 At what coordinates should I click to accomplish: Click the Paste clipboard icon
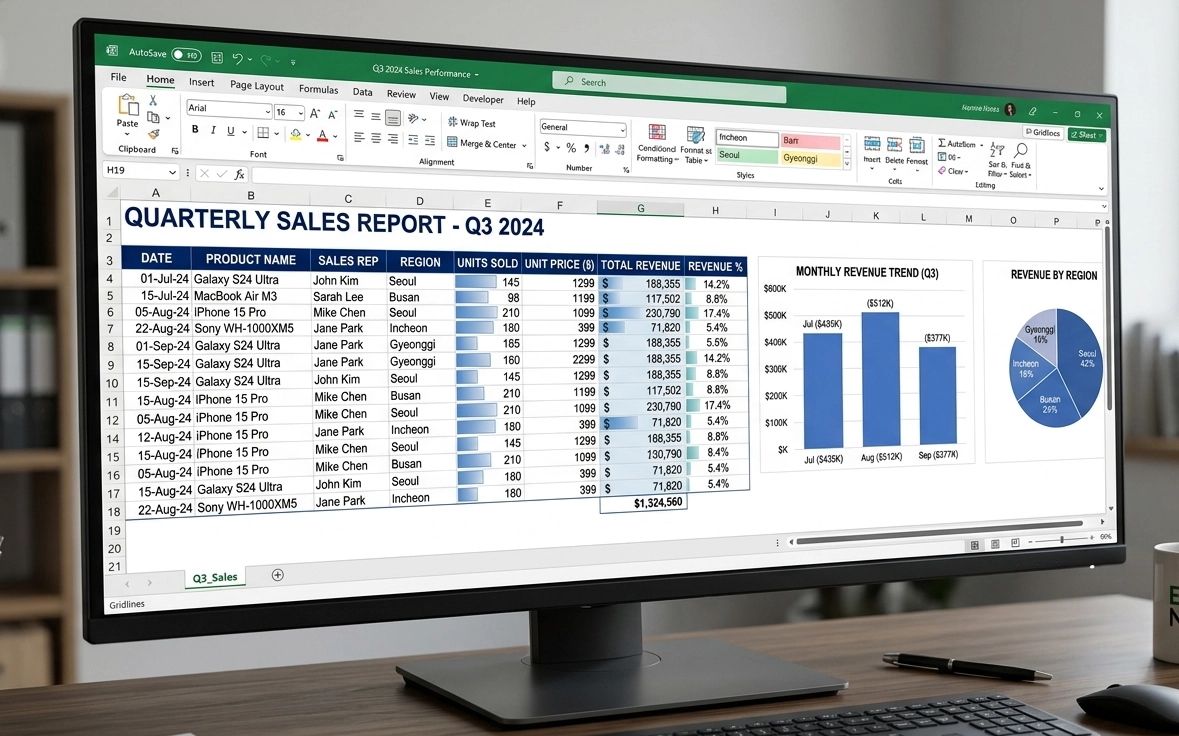128,104
